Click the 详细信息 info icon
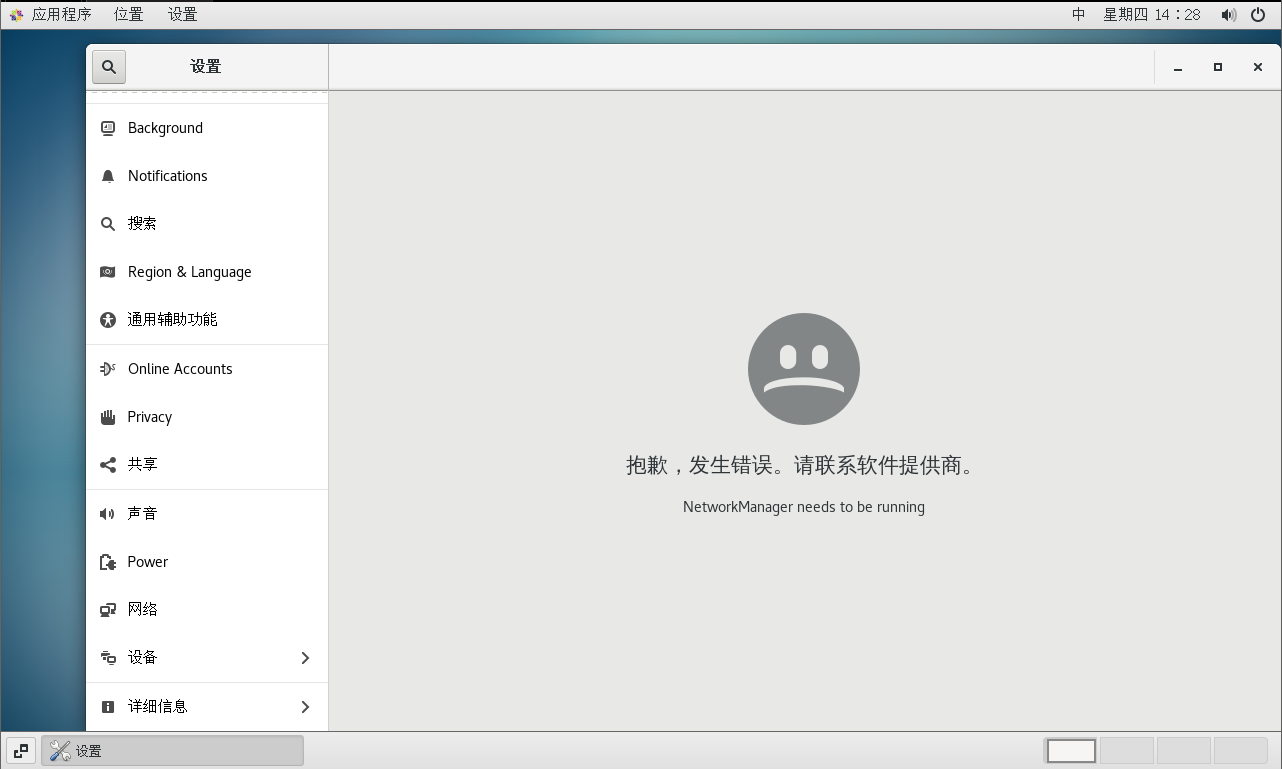This screenshot has width=1282, height=769. pos(108,706)
